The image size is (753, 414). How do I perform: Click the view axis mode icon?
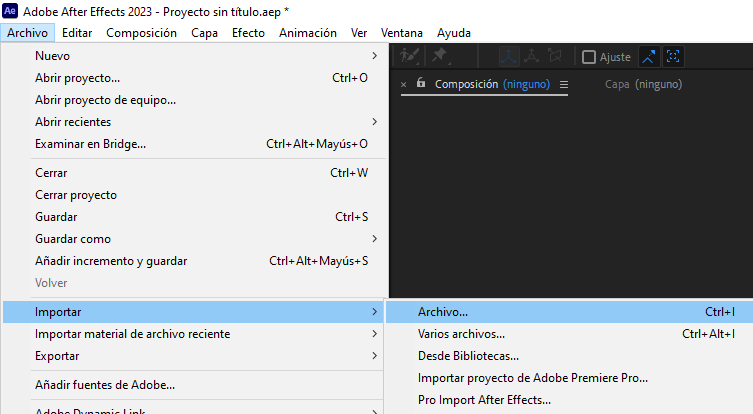[555, 57]
